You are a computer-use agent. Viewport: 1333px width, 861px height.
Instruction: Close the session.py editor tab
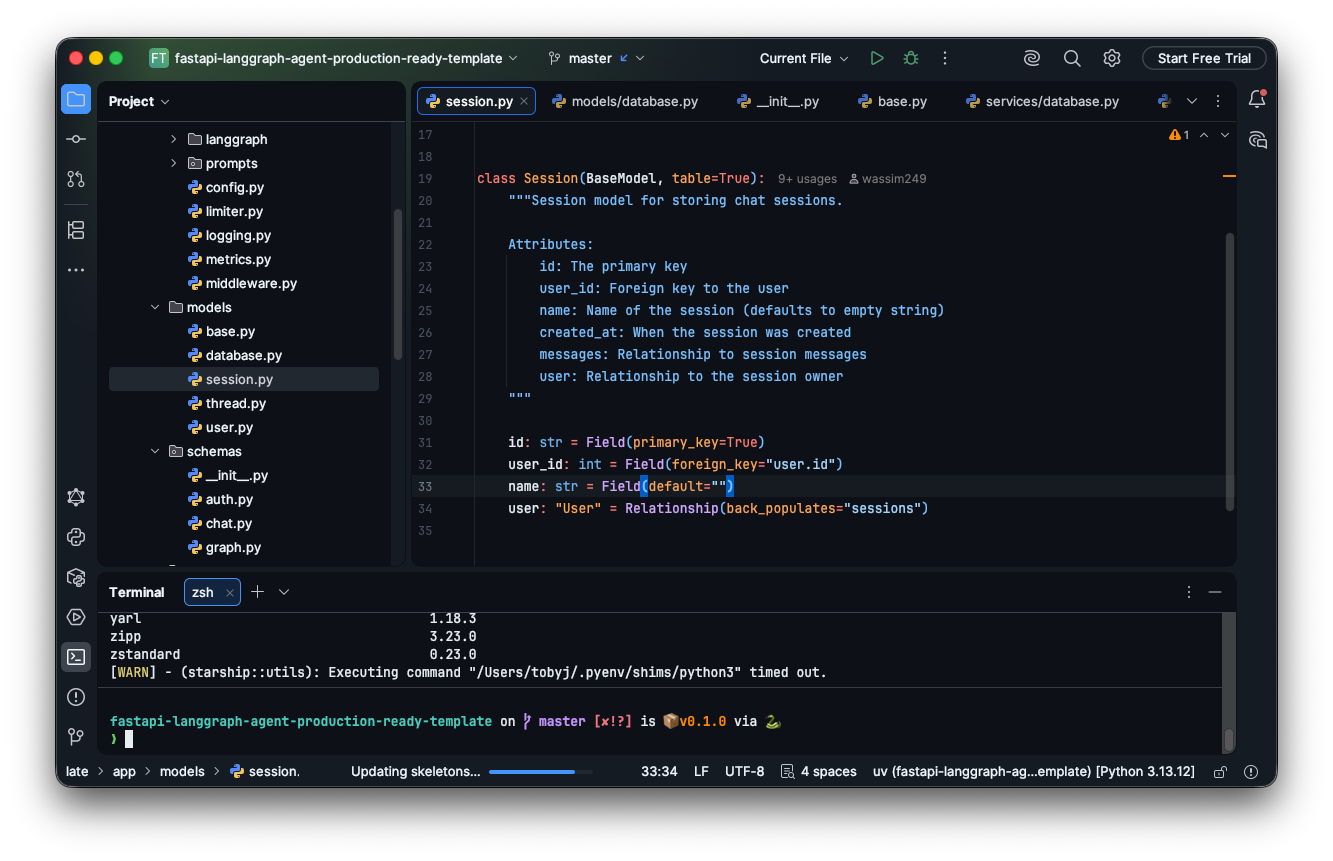(x=524, y=101)
